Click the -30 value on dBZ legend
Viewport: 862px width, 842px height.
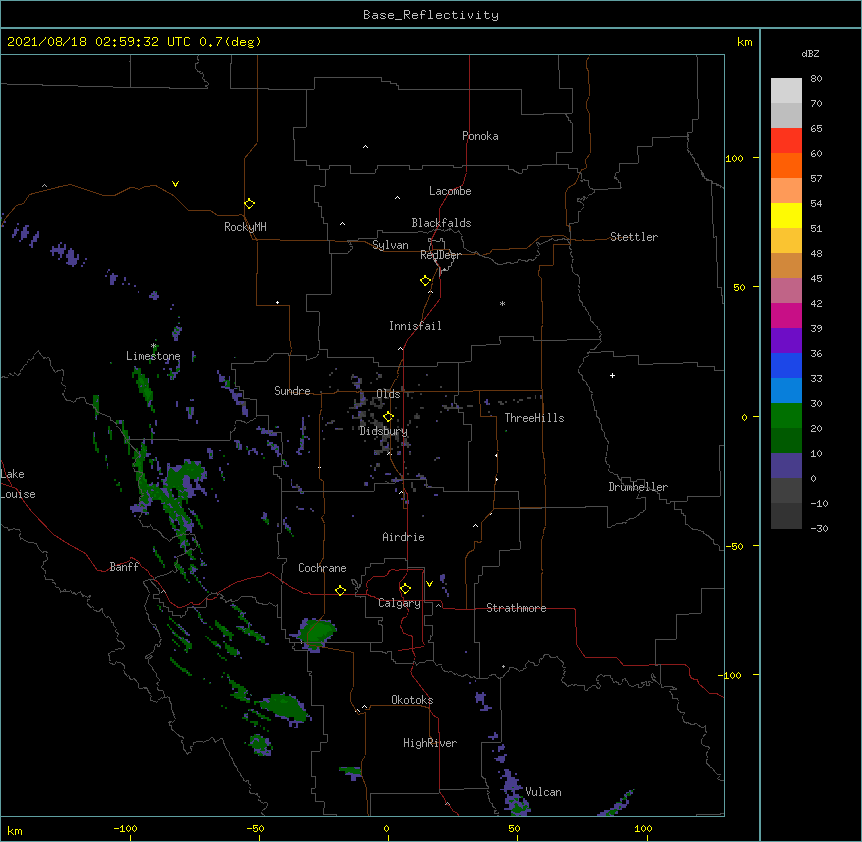[x=819, y=528]
